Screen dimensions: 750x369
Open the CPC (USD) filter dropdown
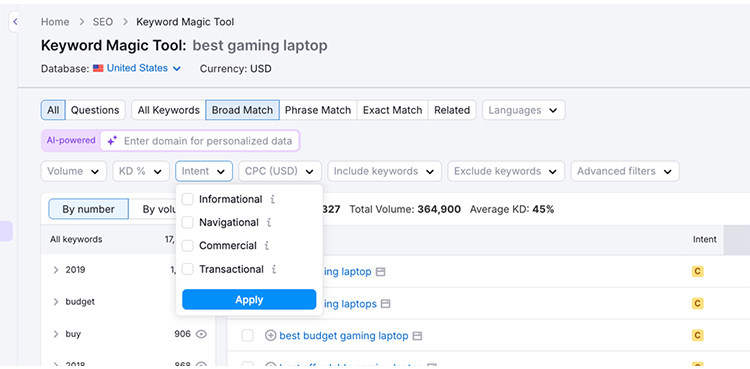click(280, 171)
